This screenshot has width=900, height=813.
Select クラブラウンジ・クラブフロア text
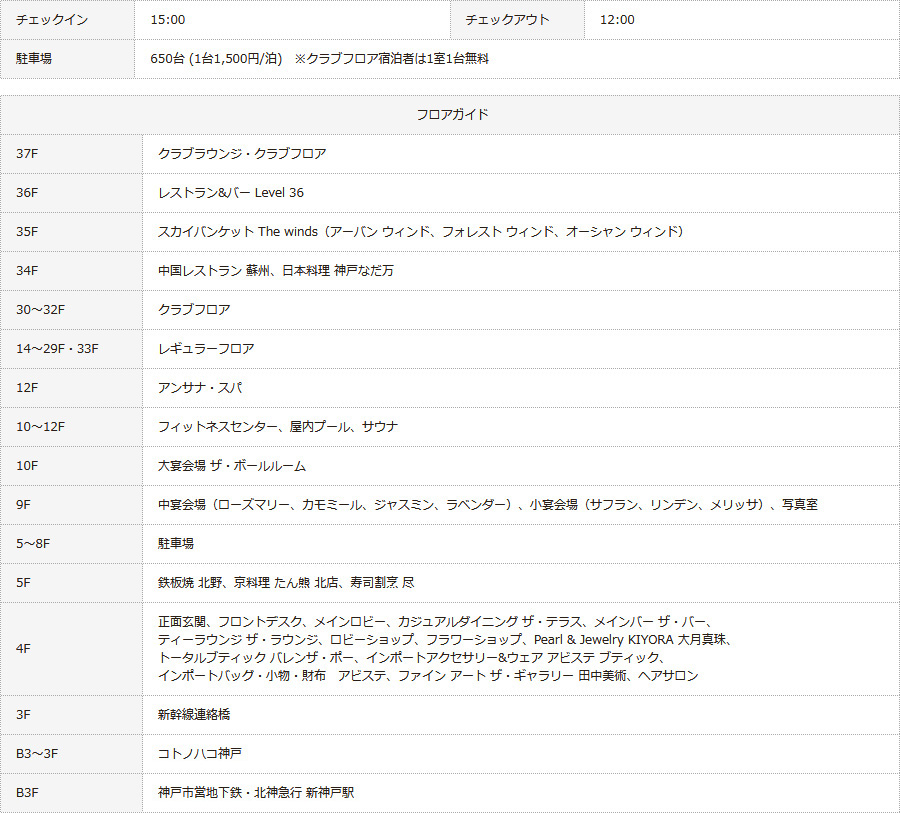click(242, 154)
